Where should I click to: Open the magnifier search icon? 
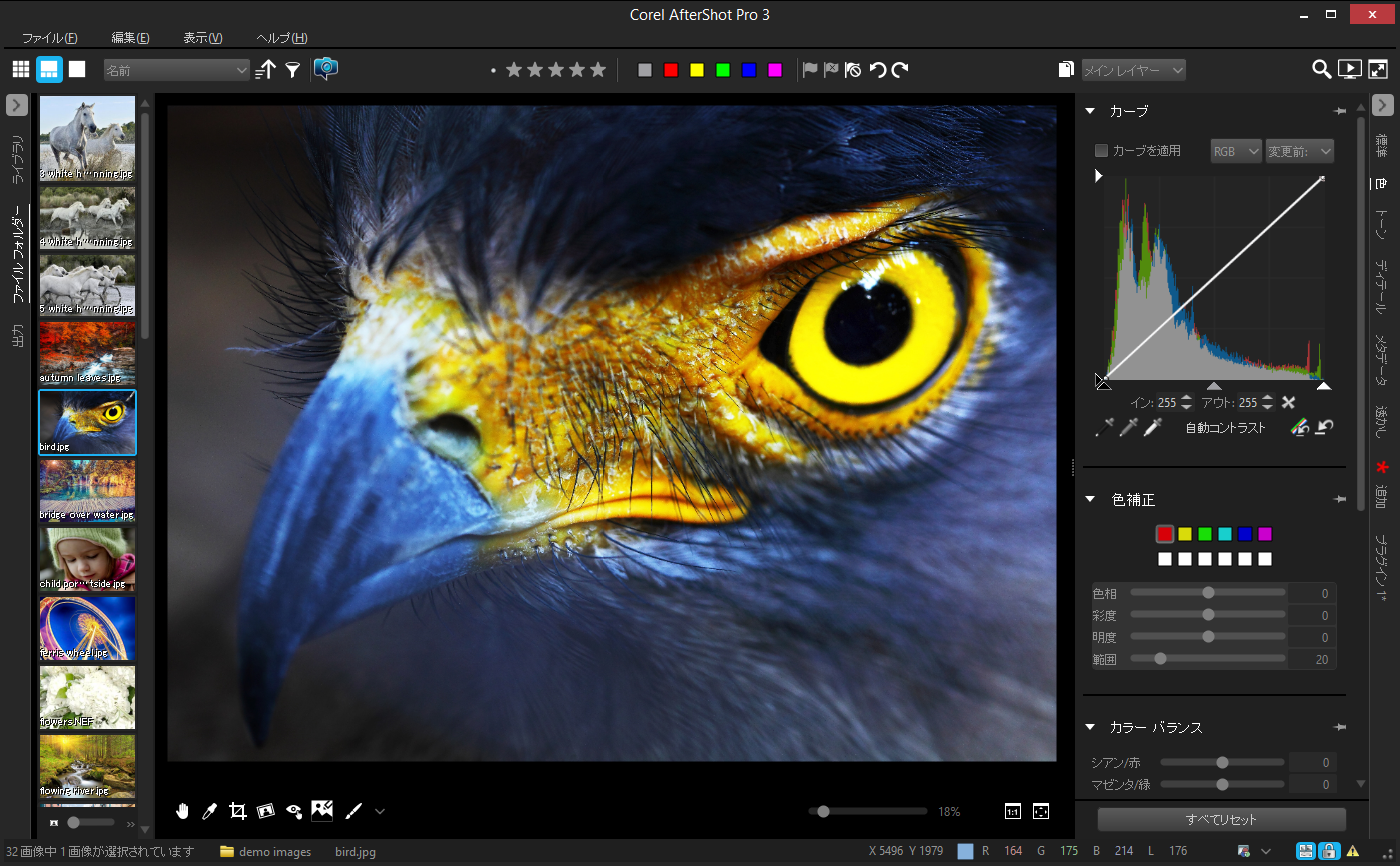[x=1322, y=69]
